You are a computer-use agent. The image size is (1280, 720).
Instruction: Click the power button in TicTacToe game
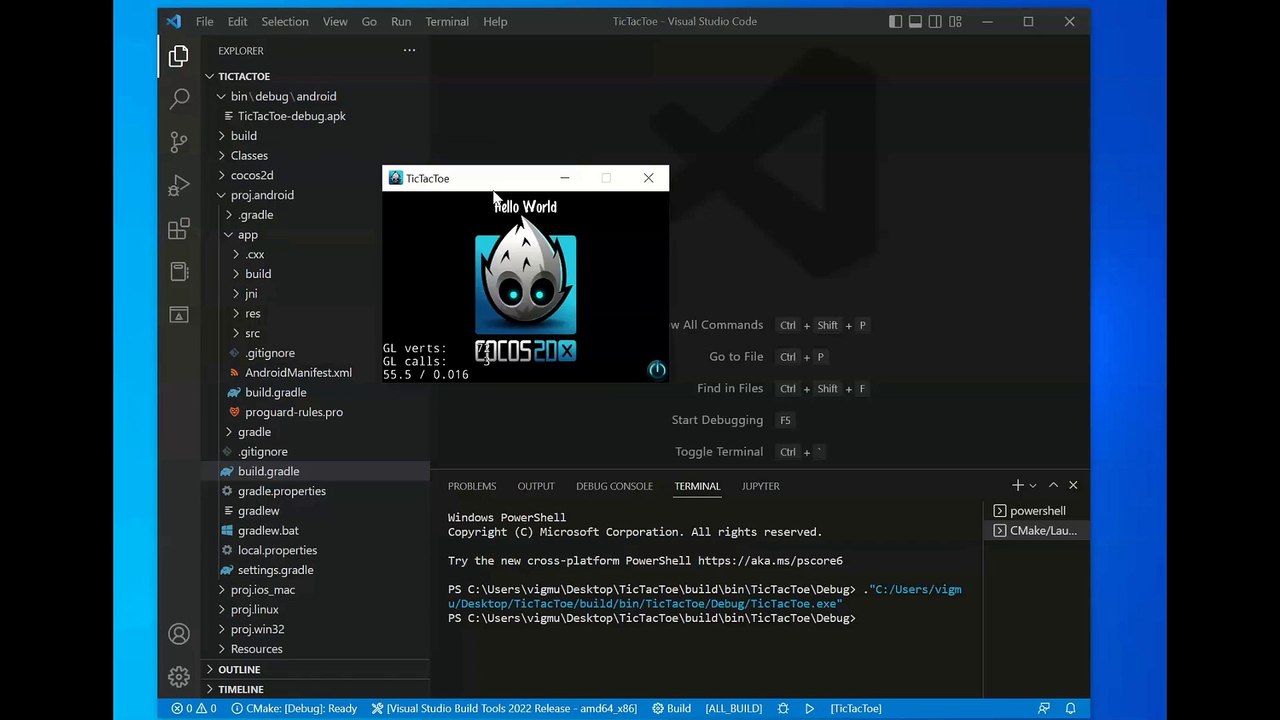point(657,369)
